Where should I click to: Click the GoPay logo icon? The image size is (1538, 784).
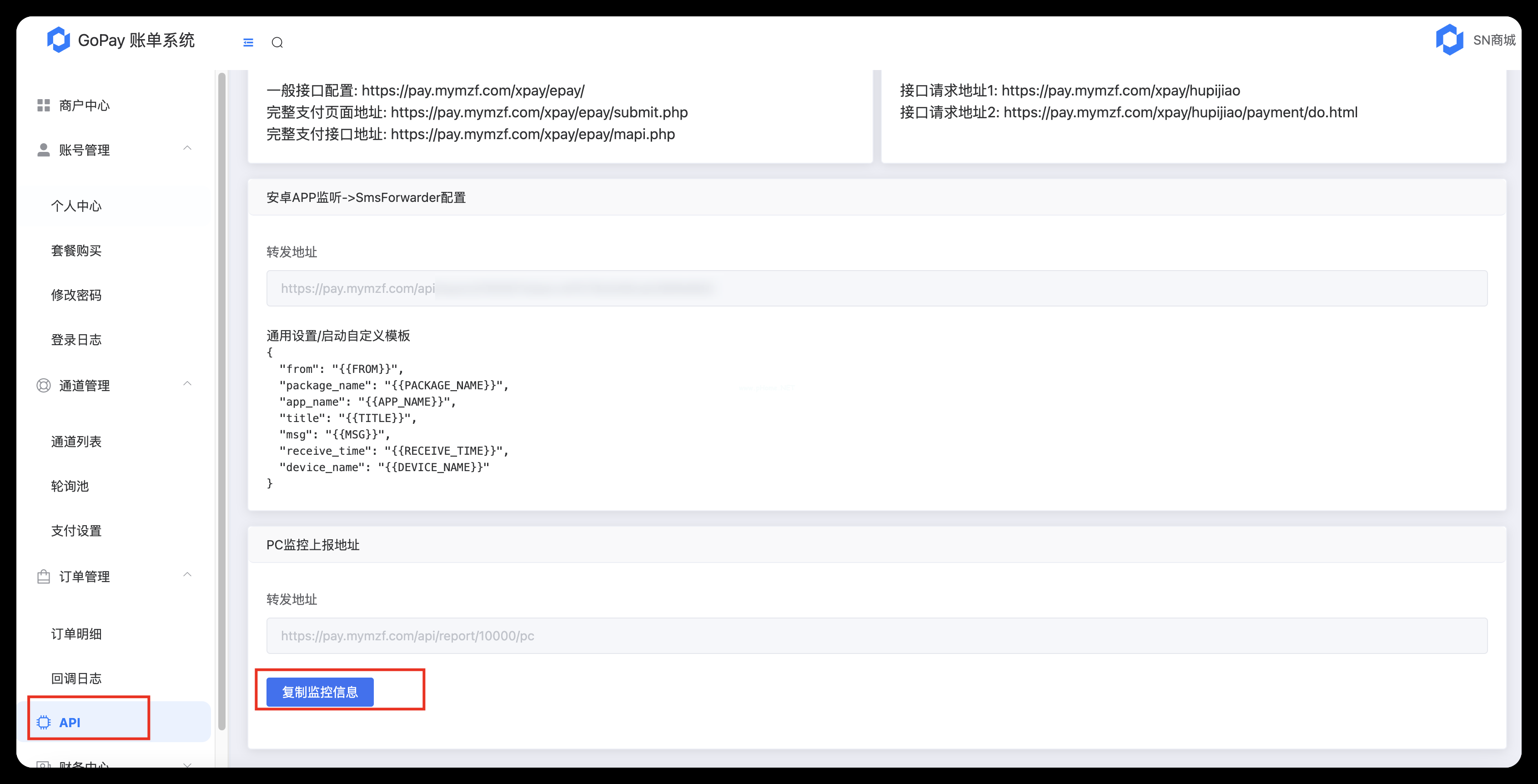pyautogui.click(x=59, y=40)
